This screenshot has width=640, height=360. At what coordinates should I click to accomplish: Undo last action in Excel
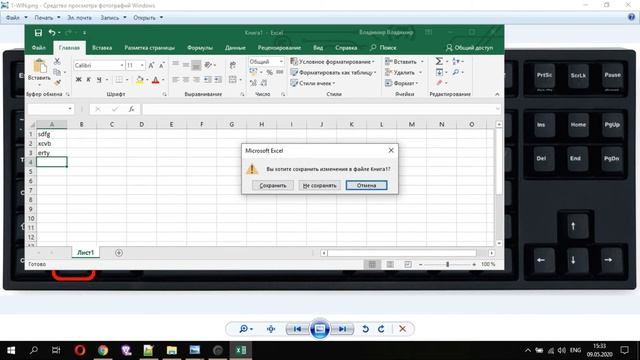(x=52, y=33)
